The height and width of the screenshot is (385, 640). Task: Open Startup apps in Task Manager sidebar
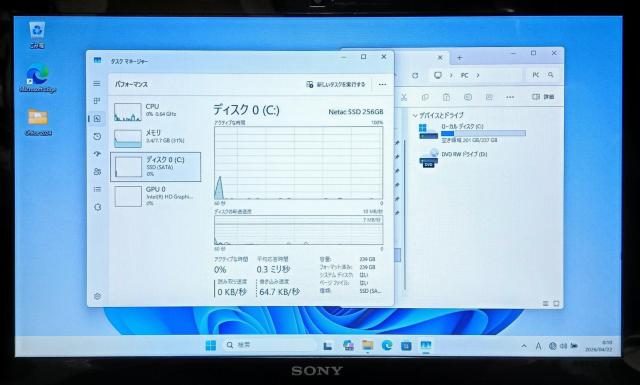click(x=97, y=154)
